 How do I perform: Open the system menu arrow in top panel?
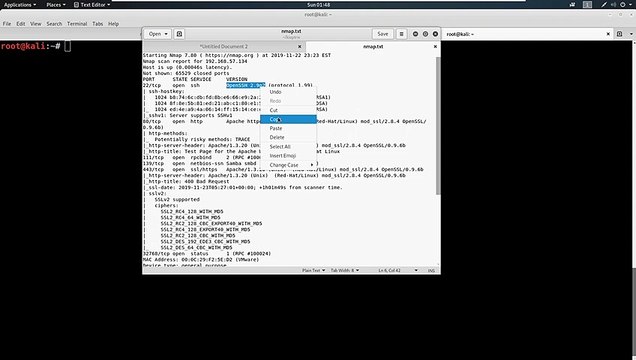(x=631, y=5)
